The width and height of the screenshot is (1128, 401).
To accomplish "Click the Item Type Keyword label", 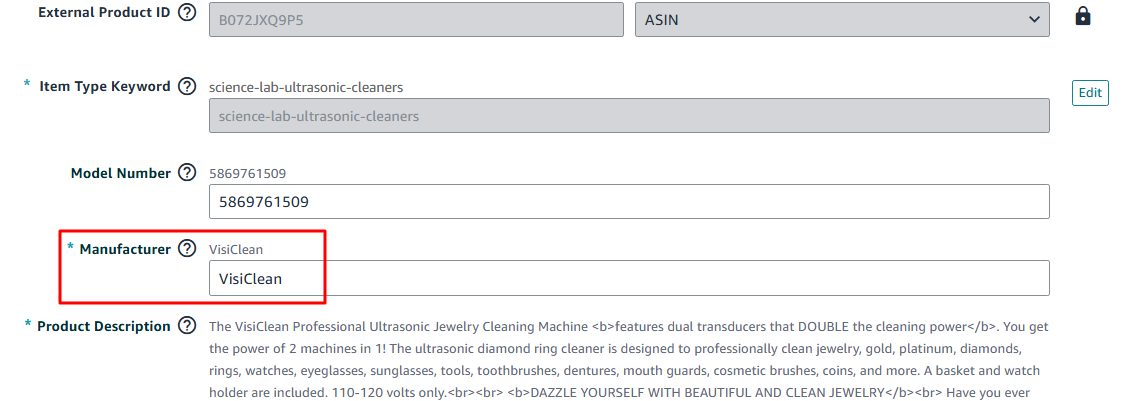I will 104,86.
